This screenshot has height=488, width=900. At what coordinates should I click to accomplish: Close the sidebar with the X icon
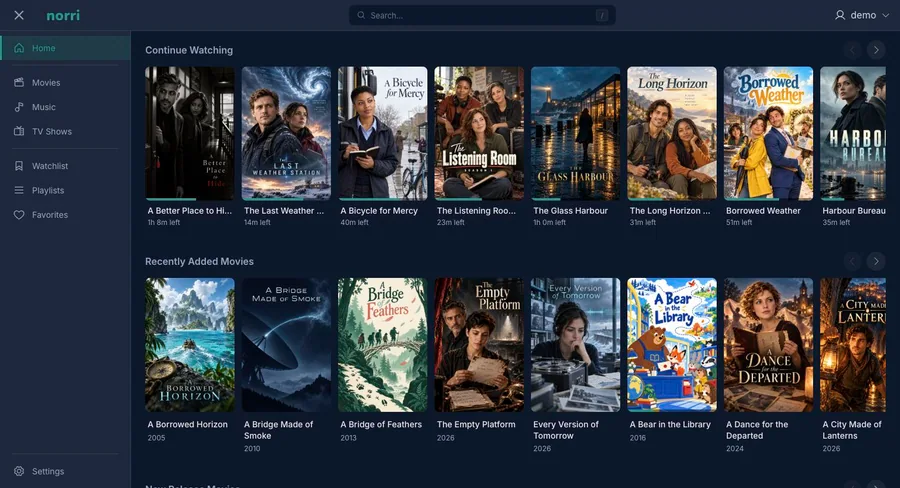pyautogui.click(x=19, y=15)
